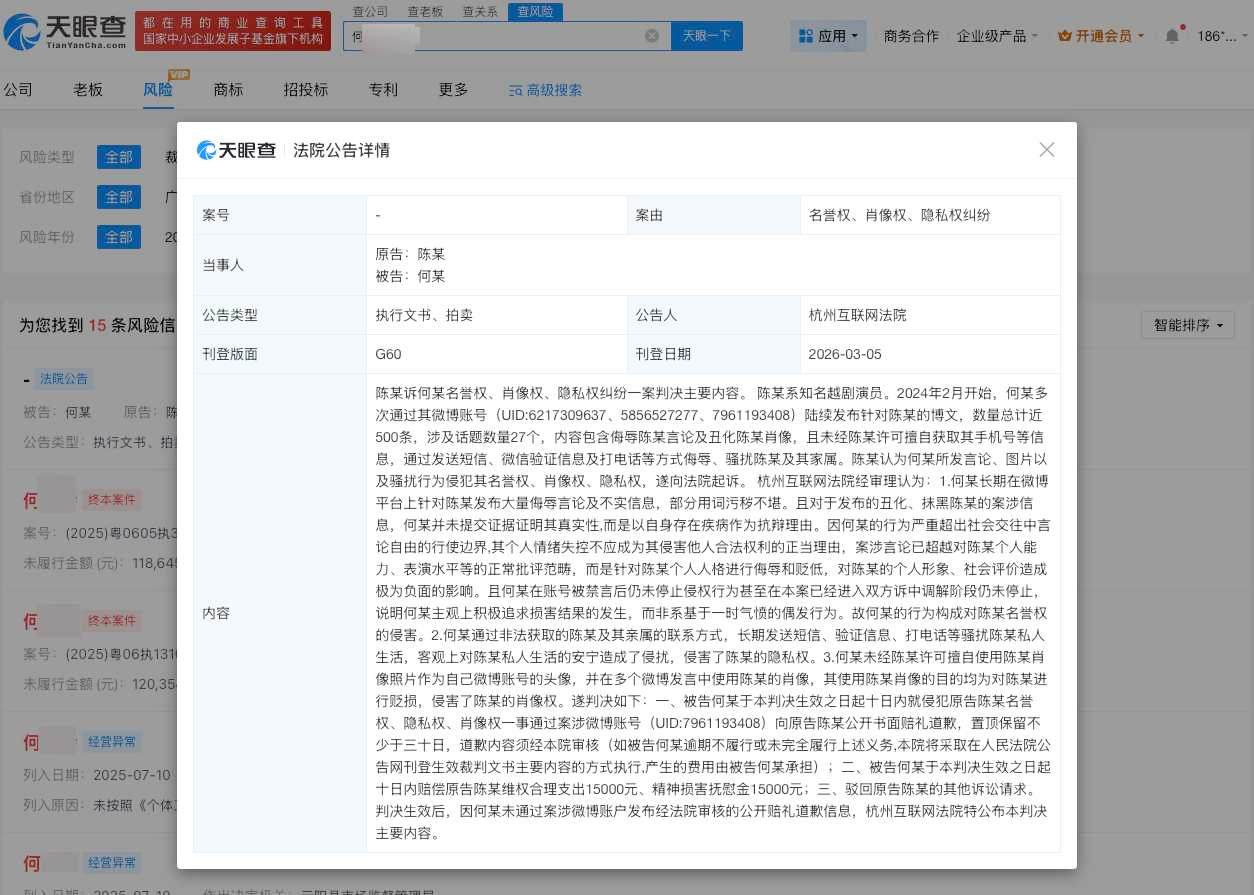This screenshot has width=1254, height=895.
Task: Select 全部 for 风险类型 filter
Action: (x=118, y=157)
